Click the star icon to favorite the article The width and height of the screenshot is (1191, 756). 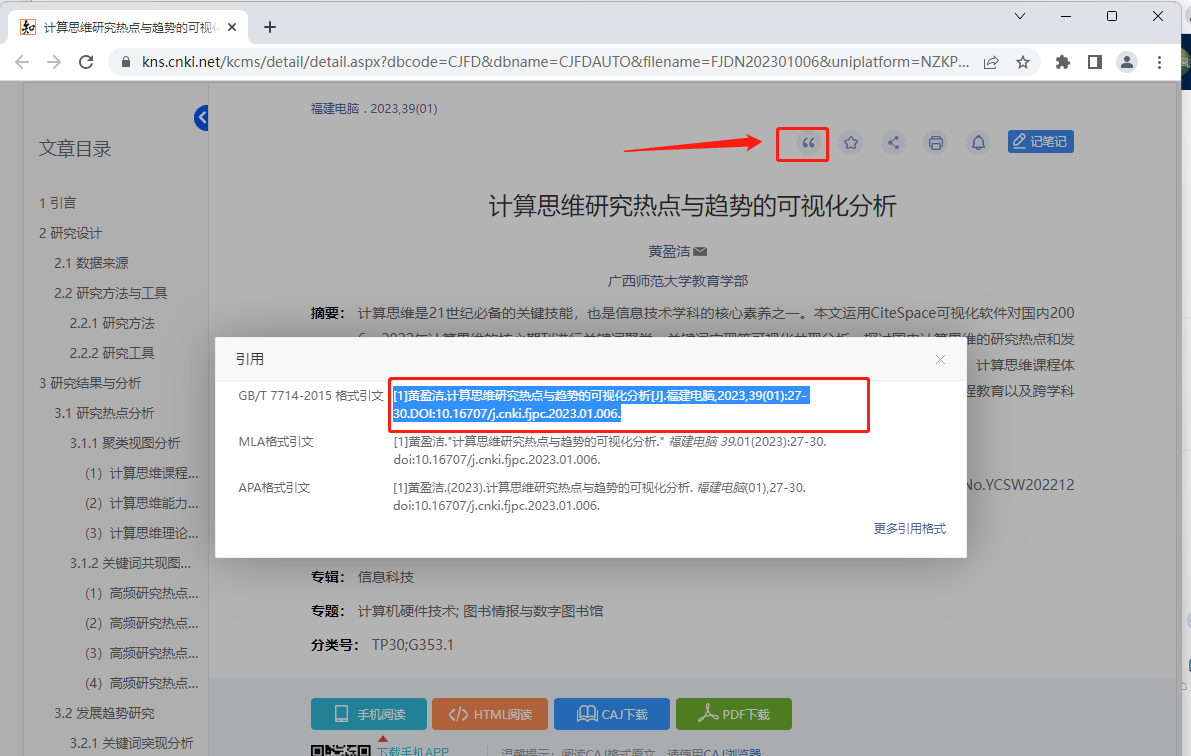(x=850, y=143)
